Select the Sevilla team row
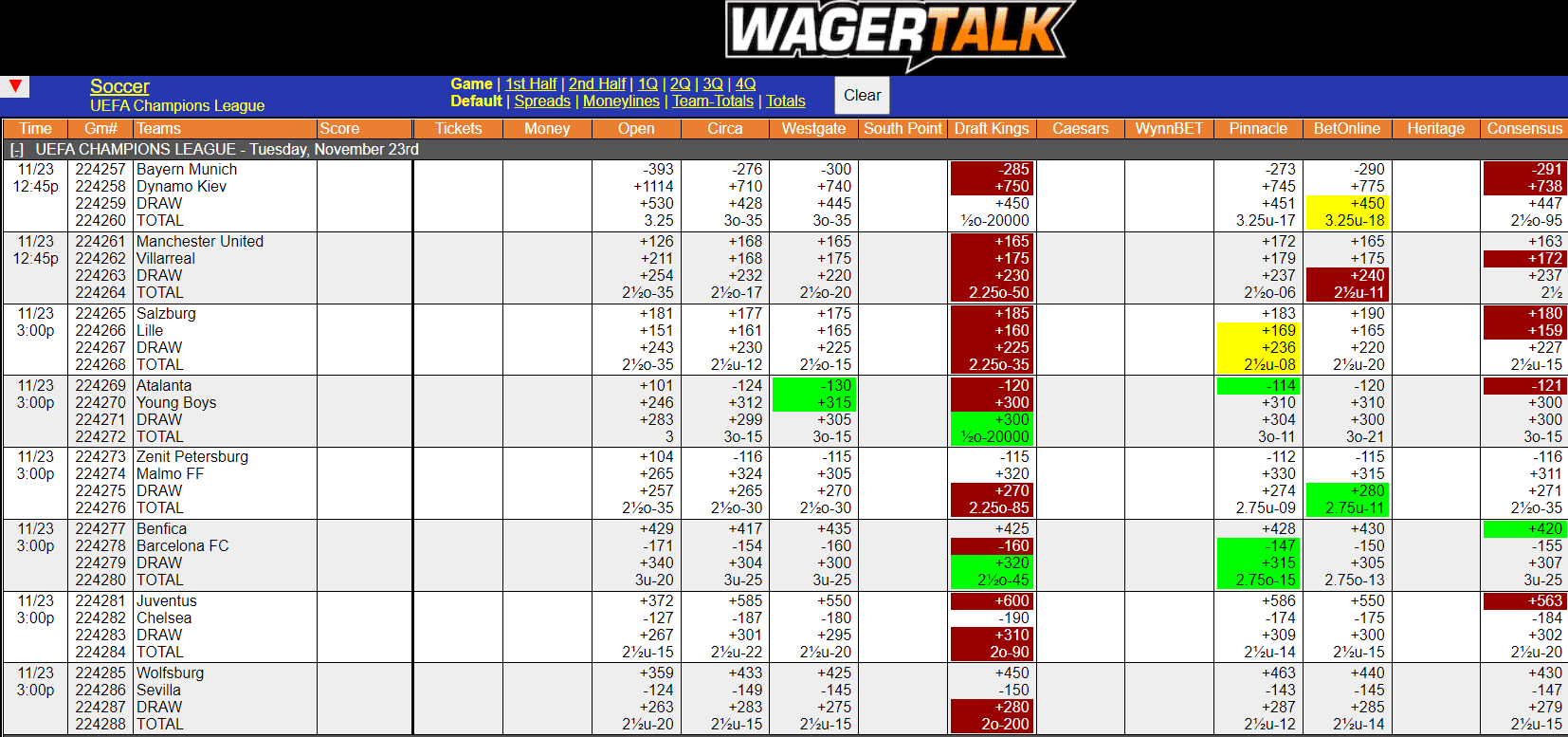The image size is (1568, 737). tap(158, 691)
